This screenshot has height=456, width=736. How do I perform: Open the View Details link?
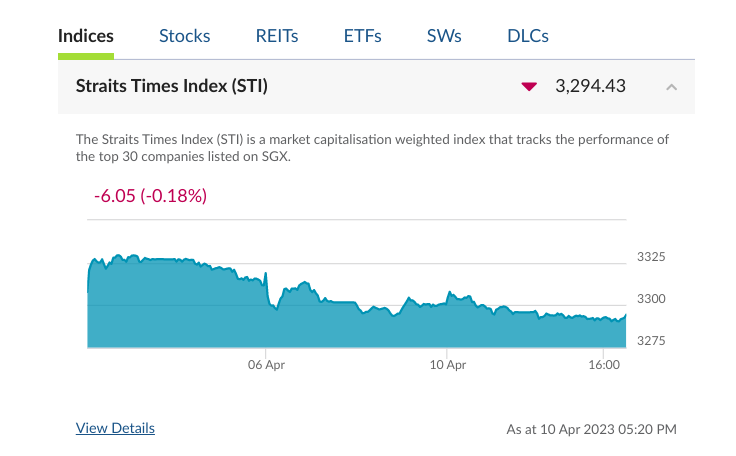pyautogui.click(x=115, y=428)
